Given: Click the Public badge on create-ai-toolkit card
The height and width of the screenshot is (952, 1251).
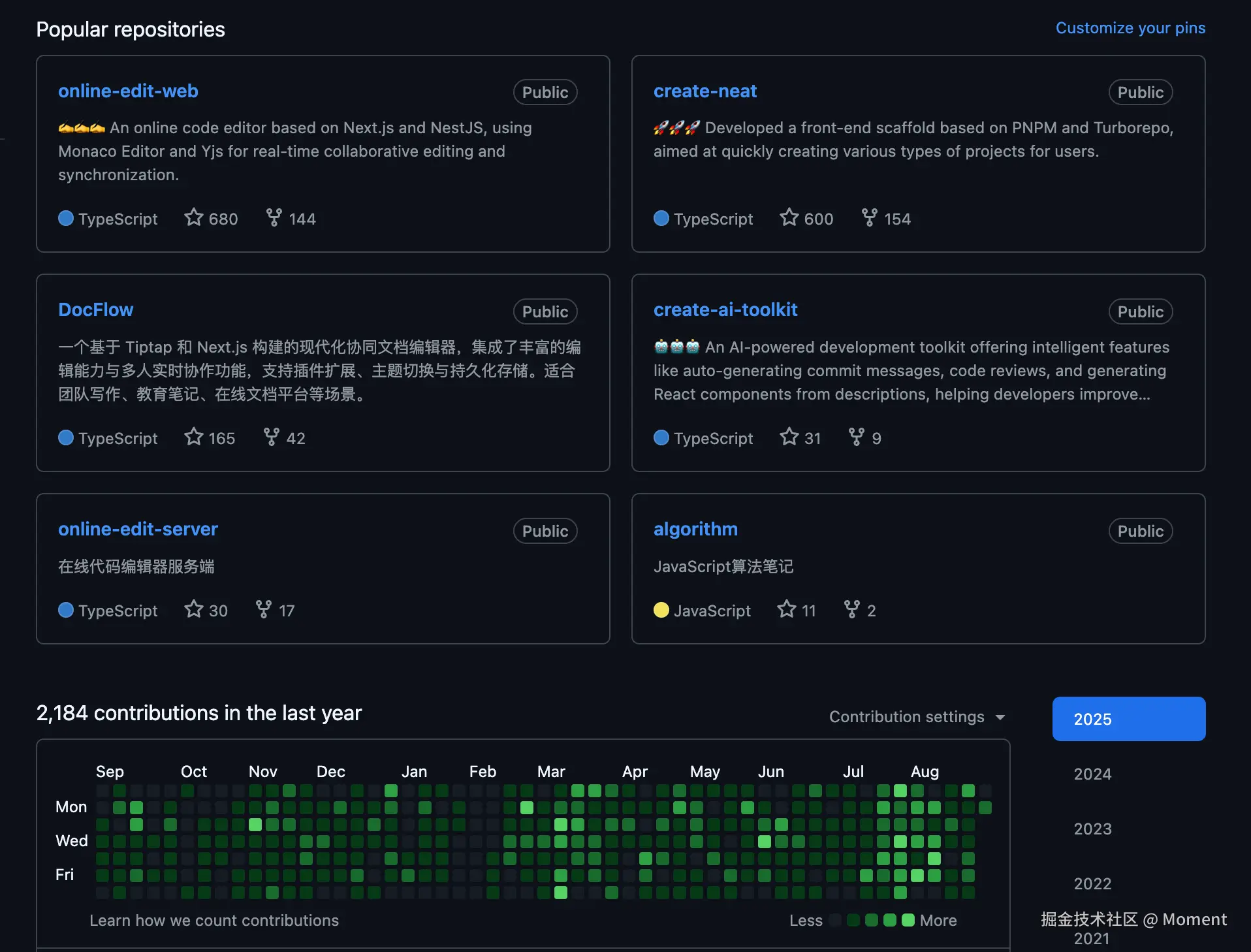Looking at the screenshot, I should [x=1141, y=311].
